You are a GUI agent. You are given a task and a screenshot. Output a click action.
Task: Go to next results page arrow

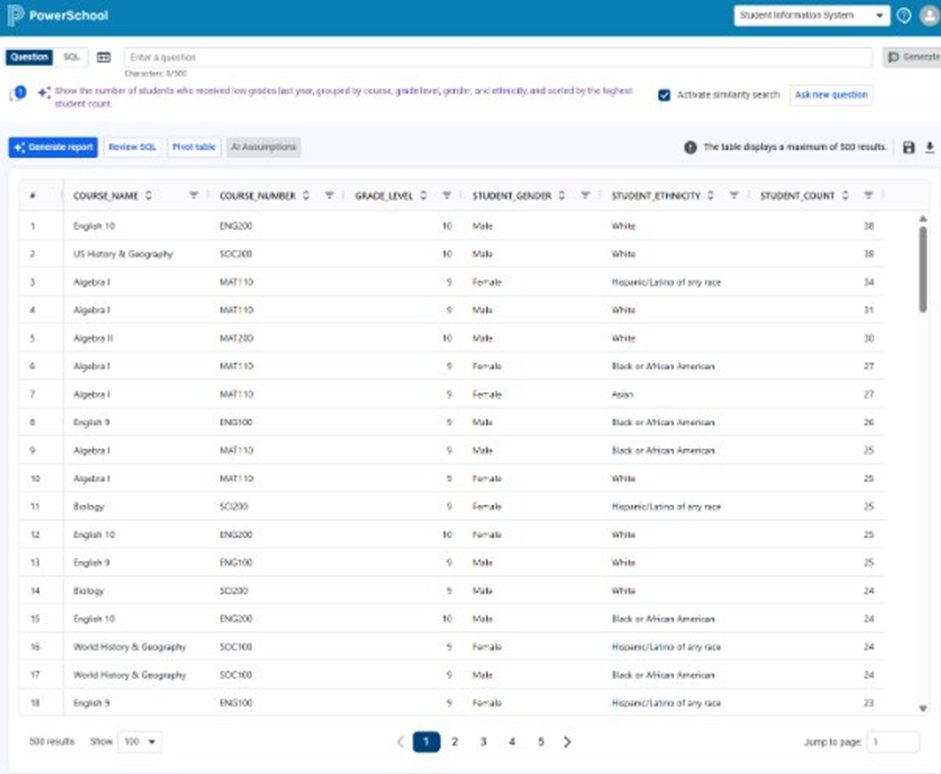pos(567,742)
